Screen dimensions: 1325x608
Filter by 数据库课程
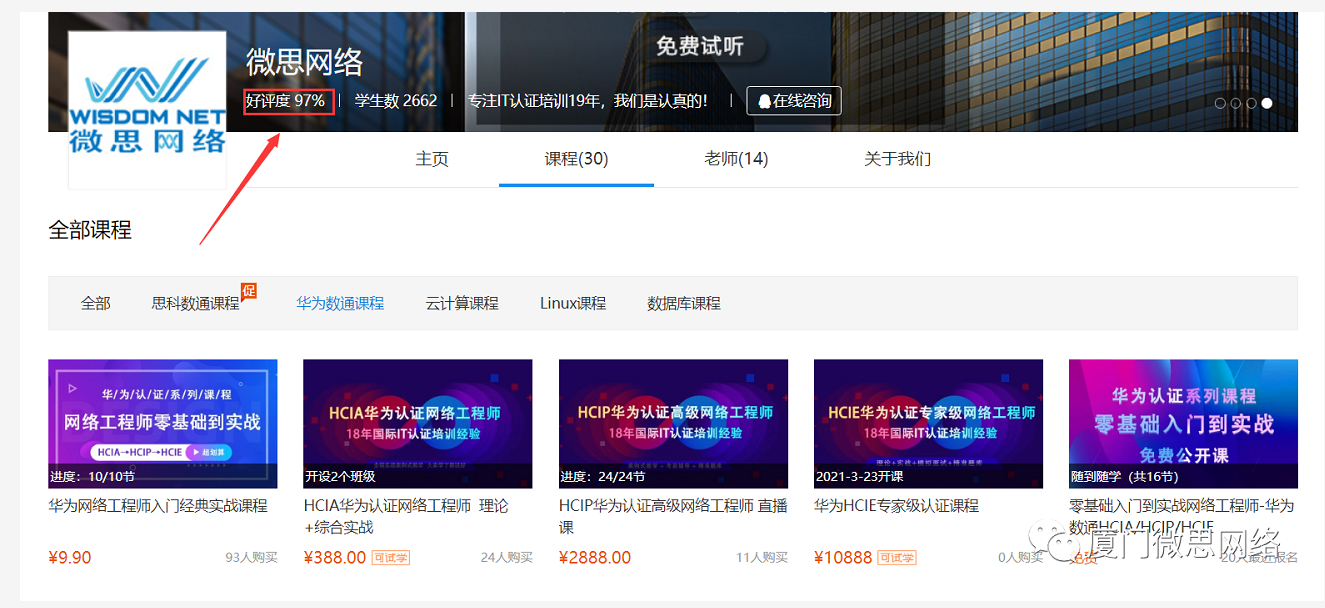(684, 303)
